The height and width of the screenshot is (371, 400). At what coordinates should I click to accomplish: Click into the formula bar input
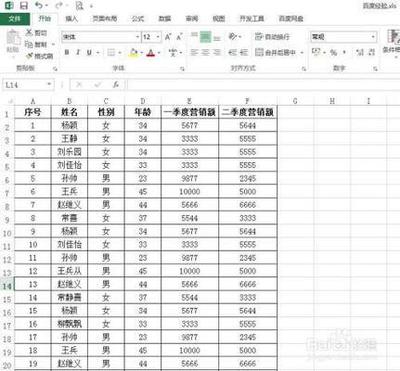pos(263,85)
